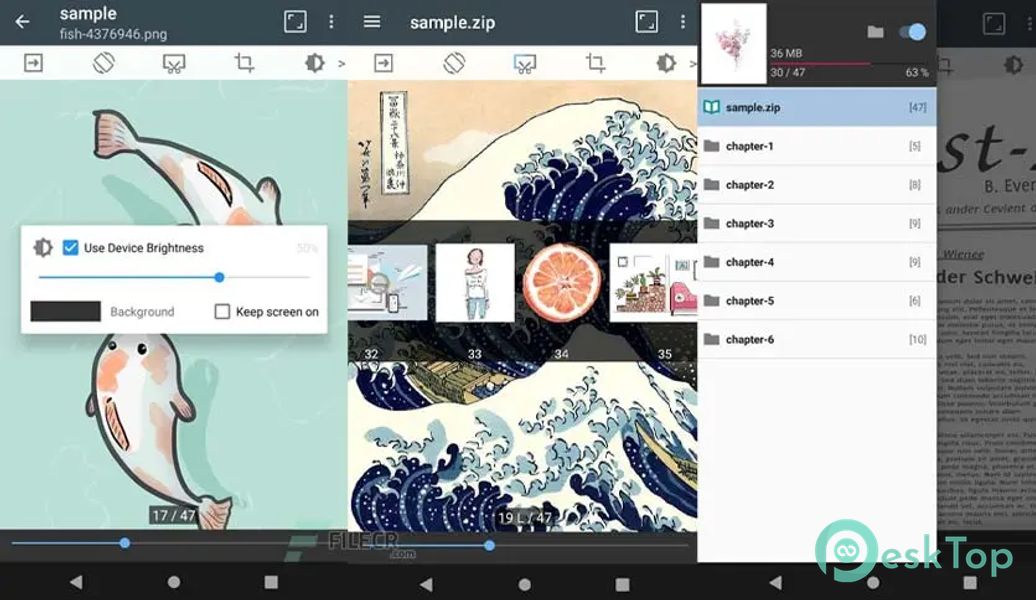Open chapter-5 folder
Screen dimensions: 1036x600
tap(817, 301)
